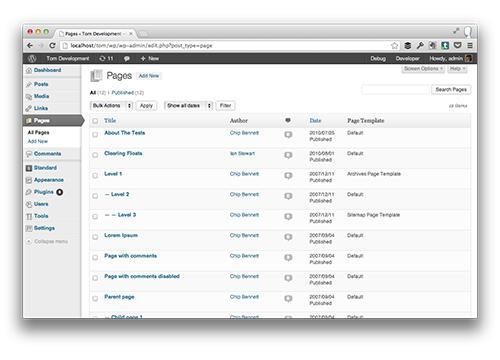This screenshot has width=500, height=360.
Task: Click the wrench extension icon in browser toolbar
Action: 420,45
